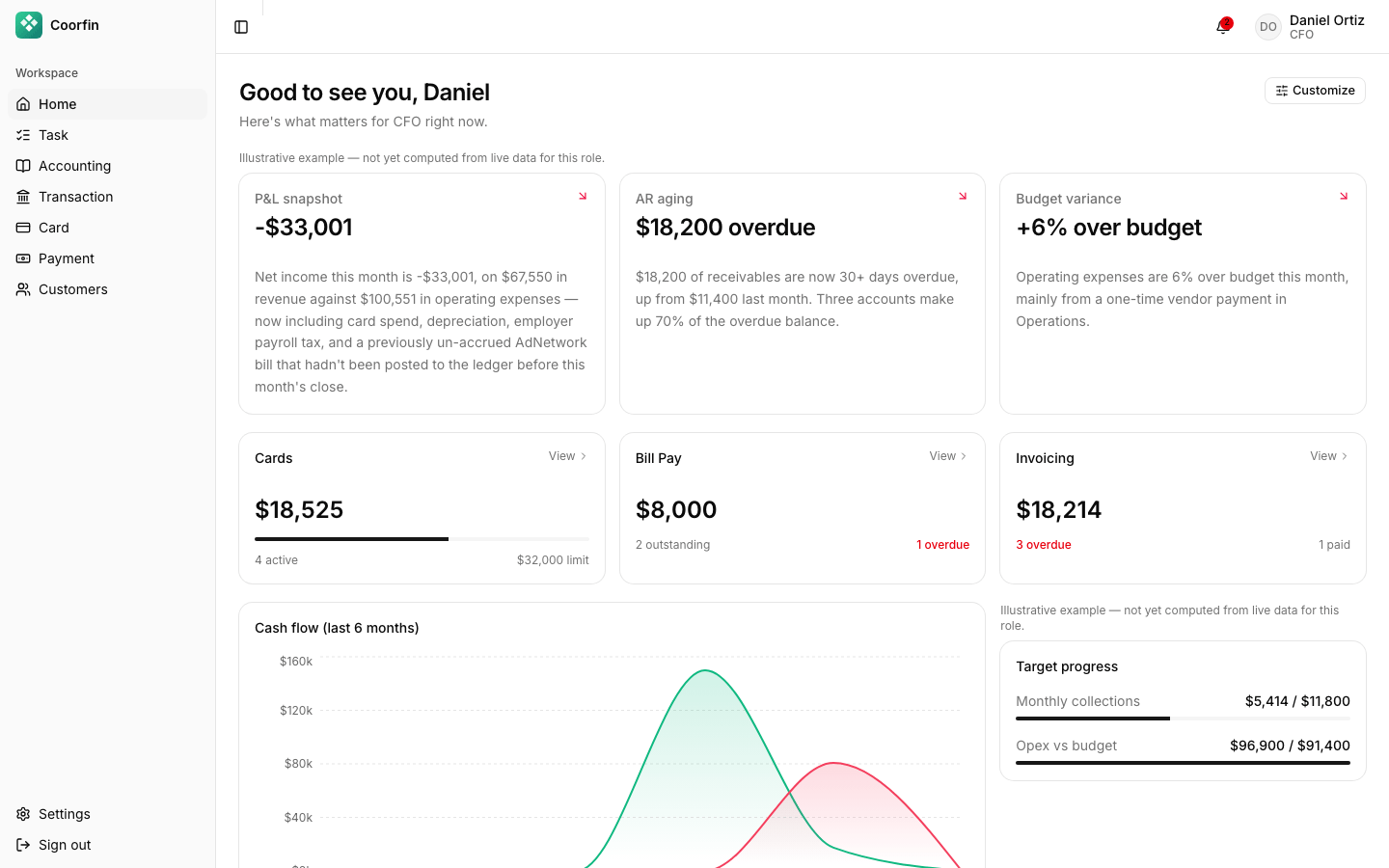Click the "1 overdue" label in Bill Pay
1389x868 pixels.
pyautogui.click(x=942, y=545)
